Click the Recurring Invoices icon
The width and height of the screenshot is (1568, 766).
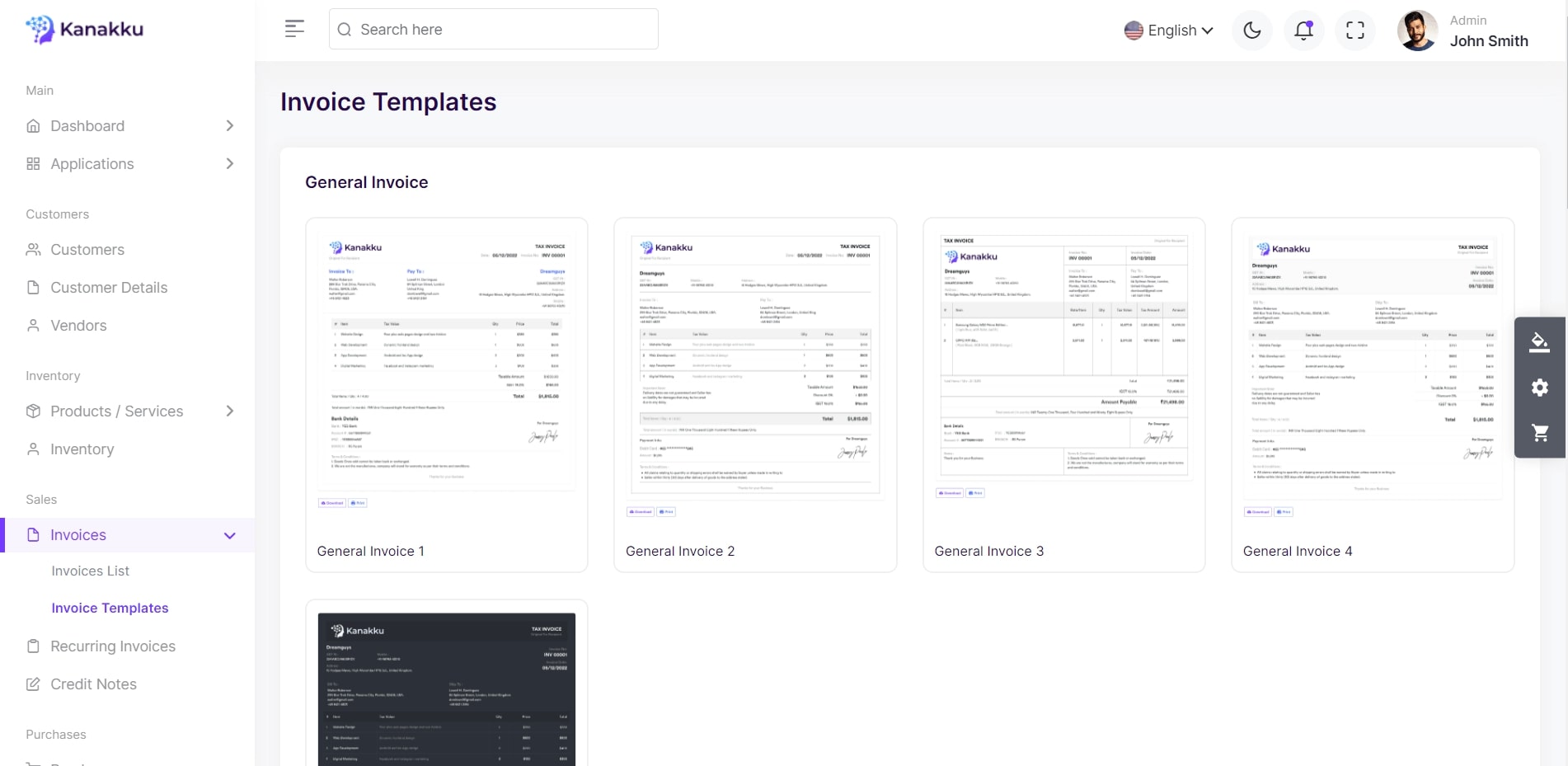(x=33, y=646)
